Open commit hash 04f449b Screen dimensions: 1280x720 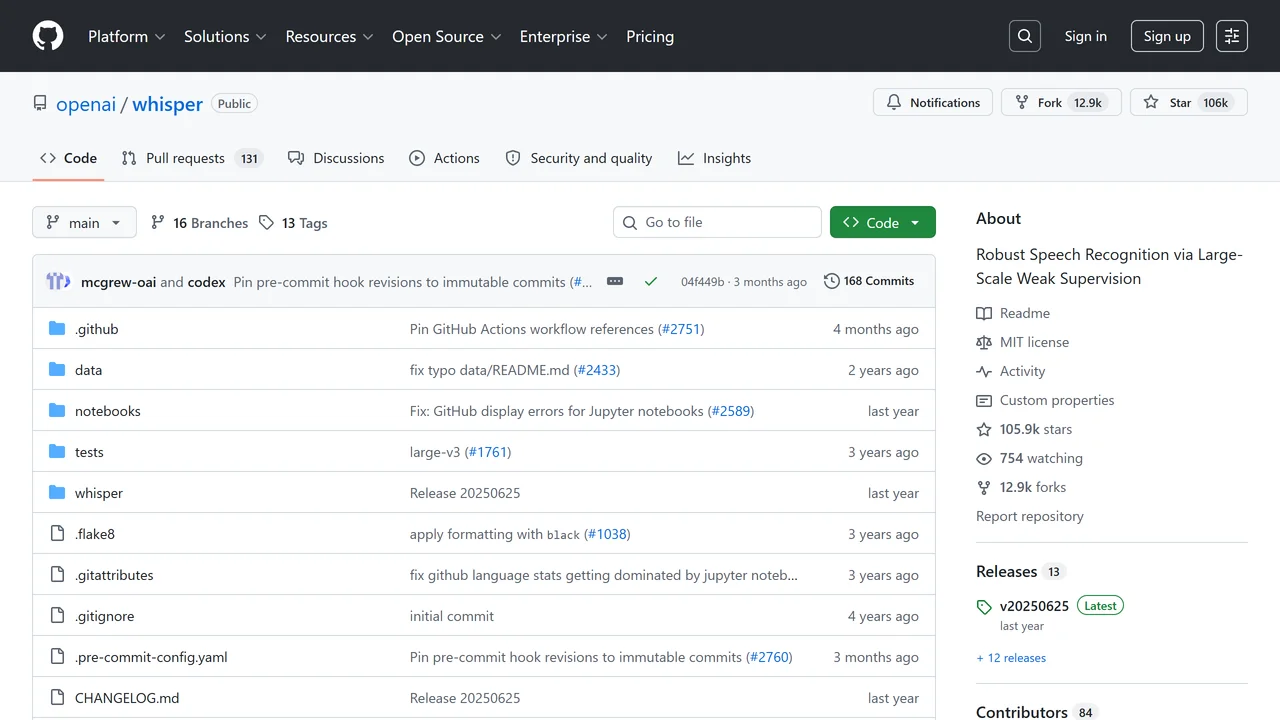[702, 282]
